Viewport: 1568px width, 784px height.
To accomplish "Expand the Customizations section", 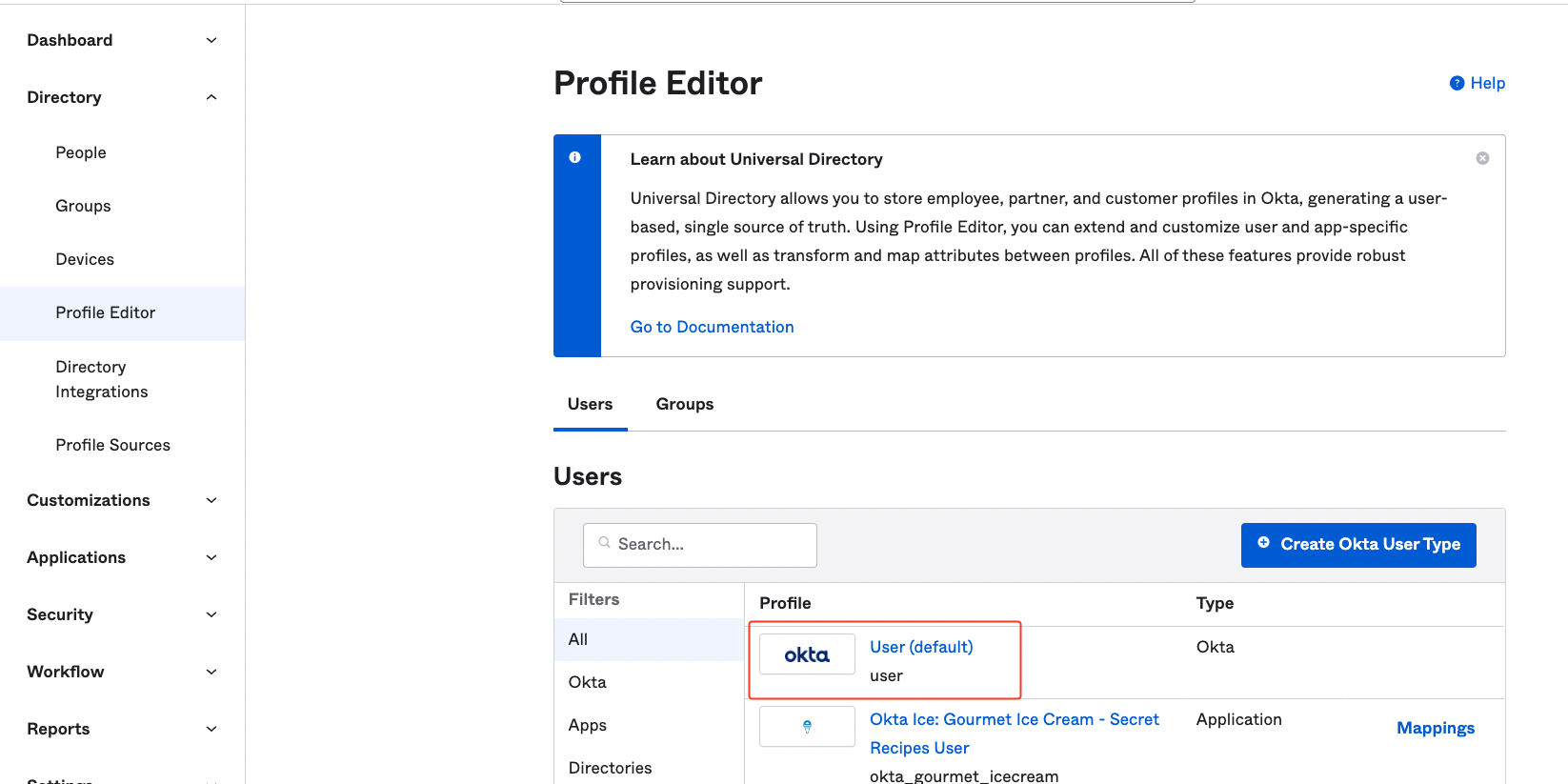I will 211,500.
